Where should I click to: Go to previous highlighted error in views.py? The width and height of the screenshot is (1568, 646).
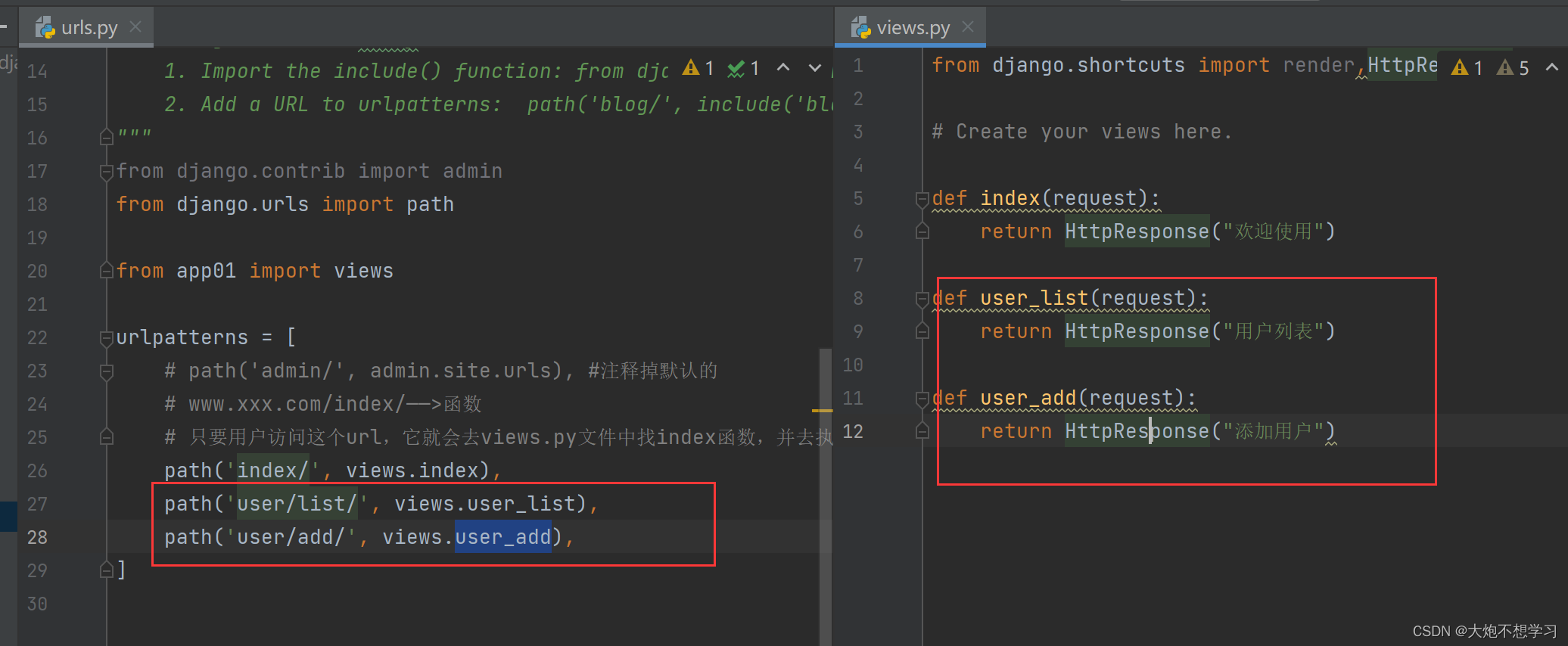pyautogui.click(x=1552, y=68)
